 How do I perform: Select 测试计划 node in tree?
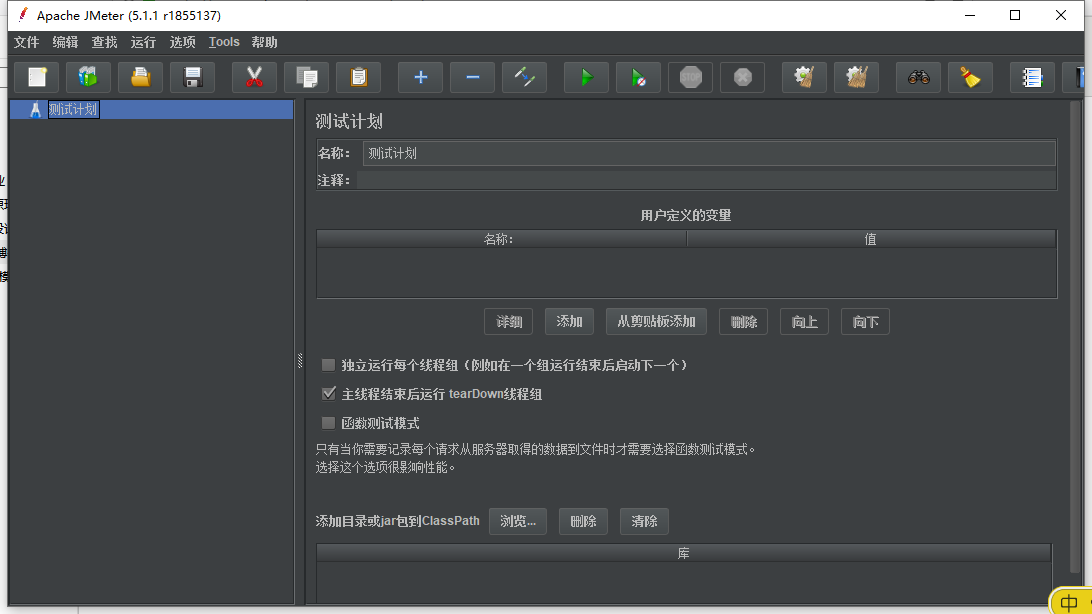pyautogui.click(x=73, y=109)
